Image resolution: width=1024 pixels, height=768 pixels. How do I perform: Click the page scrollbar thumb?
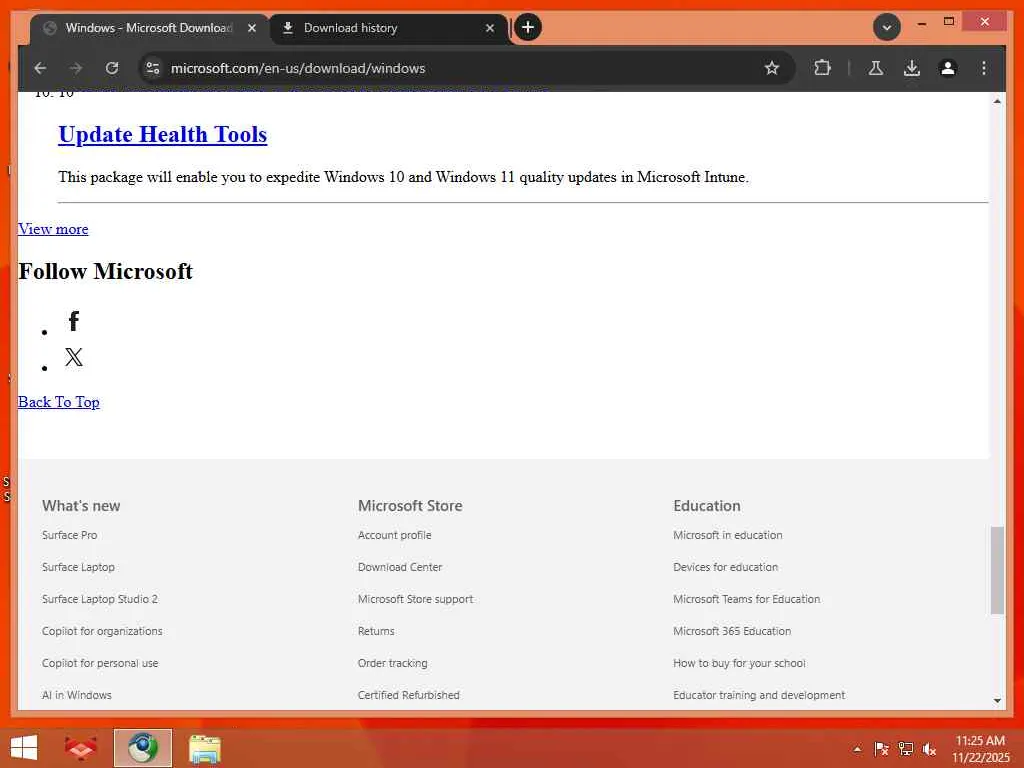coord(997,570)
